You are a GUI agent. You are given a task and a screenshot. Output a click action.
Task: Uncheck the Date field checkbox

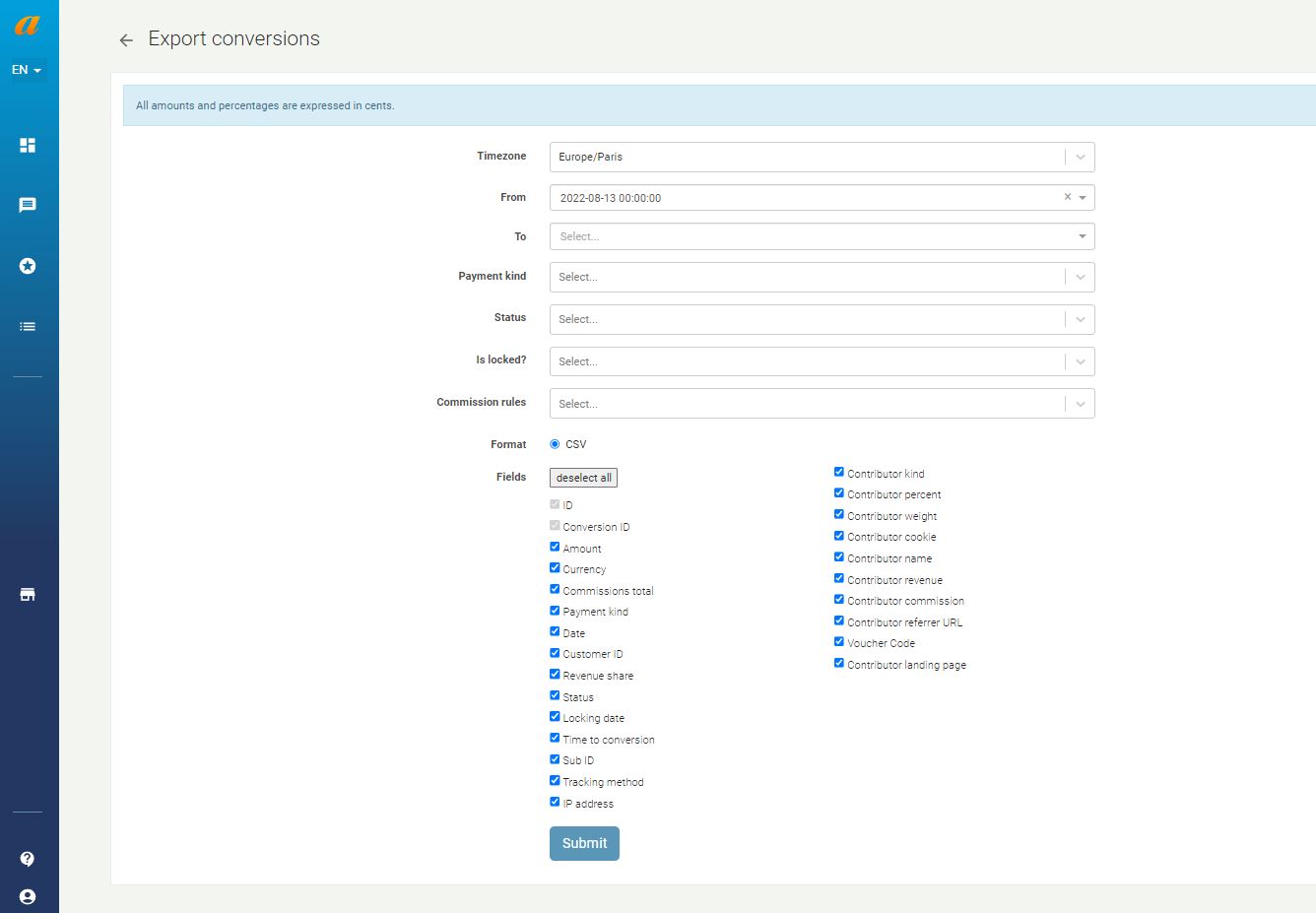555,631
